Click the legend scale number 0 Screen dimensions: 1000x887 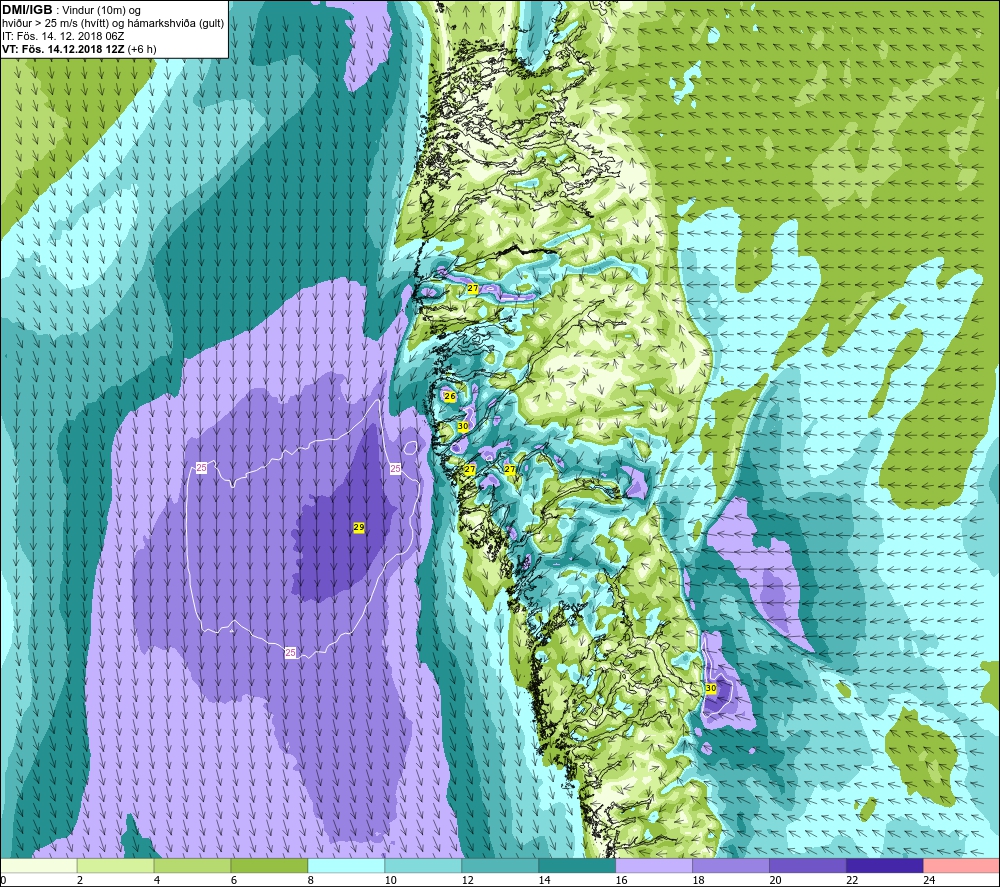point(3,880)
